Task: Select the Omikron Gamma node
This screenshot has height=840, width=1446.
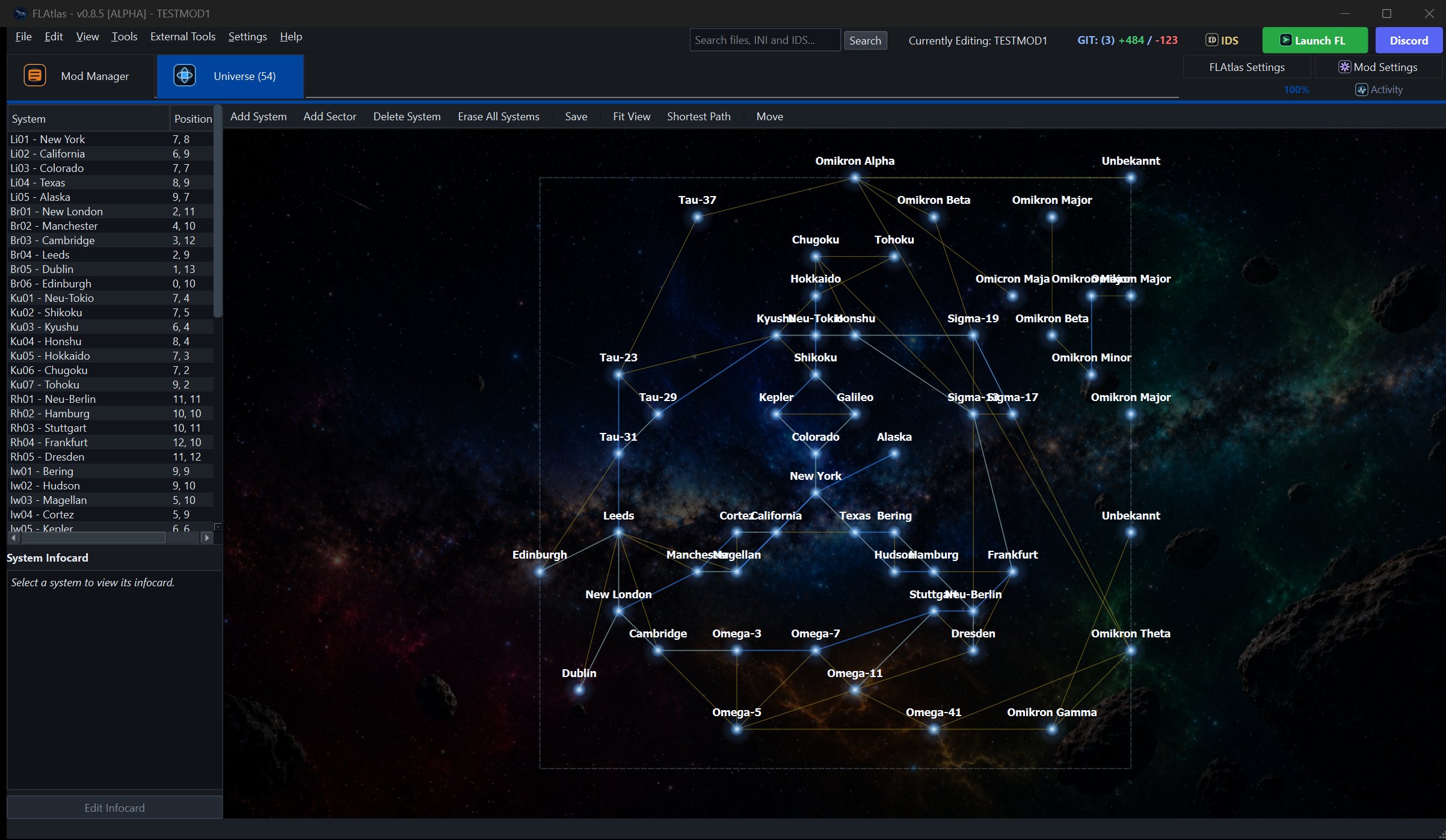Action: [1052, 729]
